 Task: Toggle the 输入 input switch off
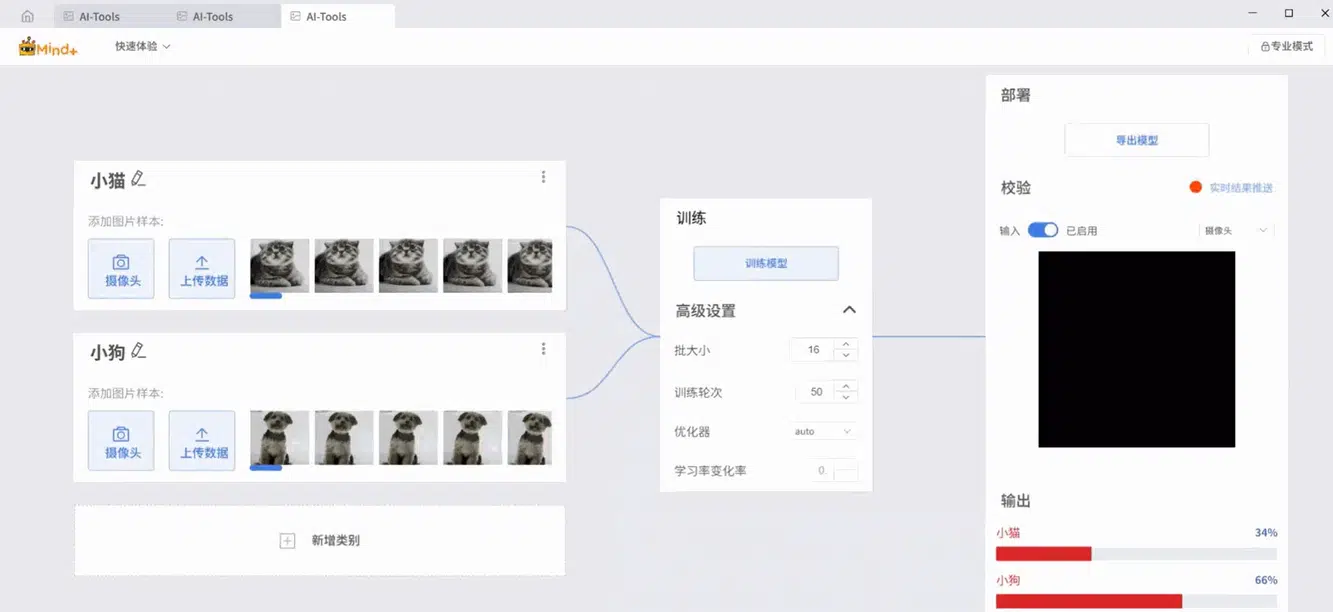click(x=1043, y=230)
